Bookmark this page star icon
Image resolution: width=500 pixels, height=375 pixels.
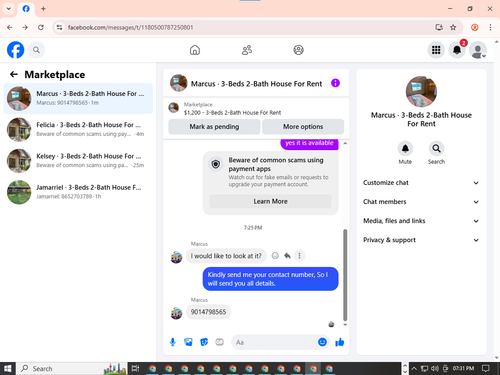point(453,27)
